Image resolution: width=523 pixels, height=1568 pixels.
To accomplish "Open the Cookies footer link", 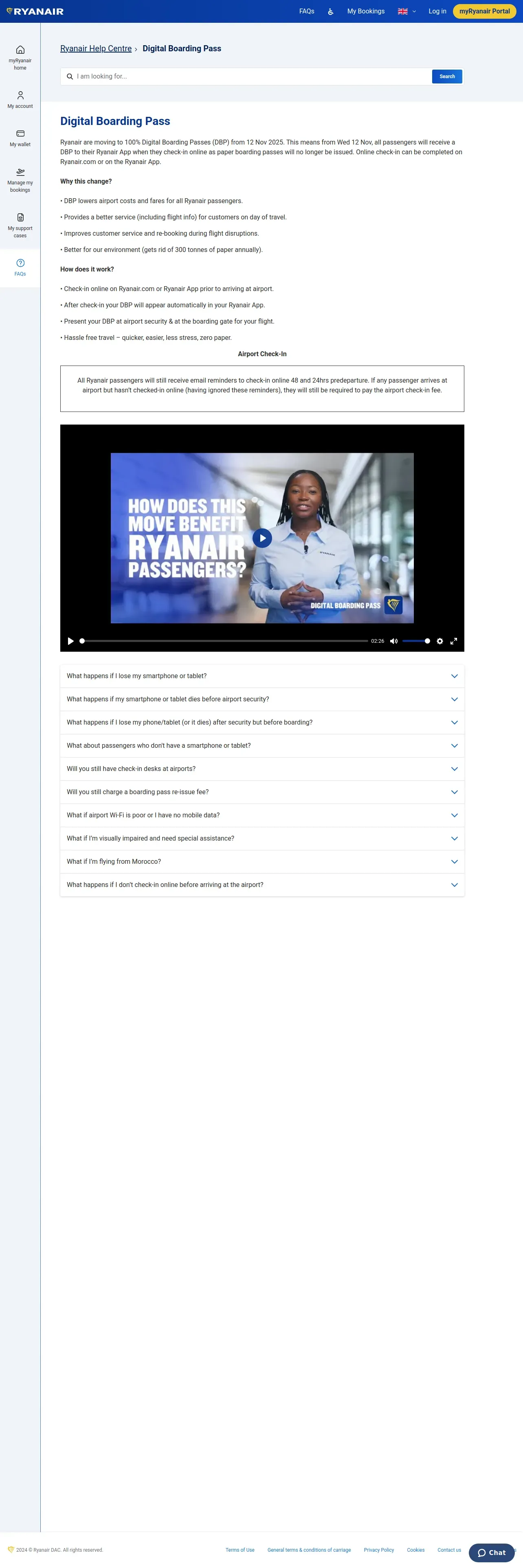I will tap(416, 1550).
